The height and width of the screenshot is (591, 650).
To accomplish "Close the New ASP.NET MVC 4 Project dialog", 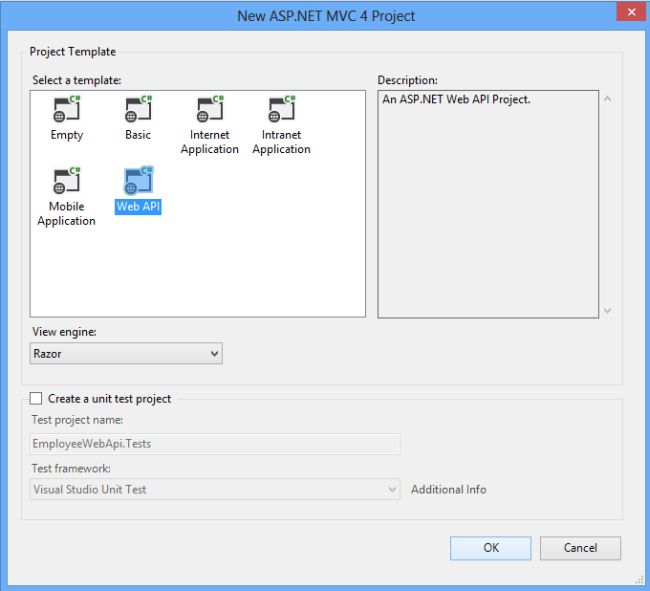I will [x=632, y=12].
